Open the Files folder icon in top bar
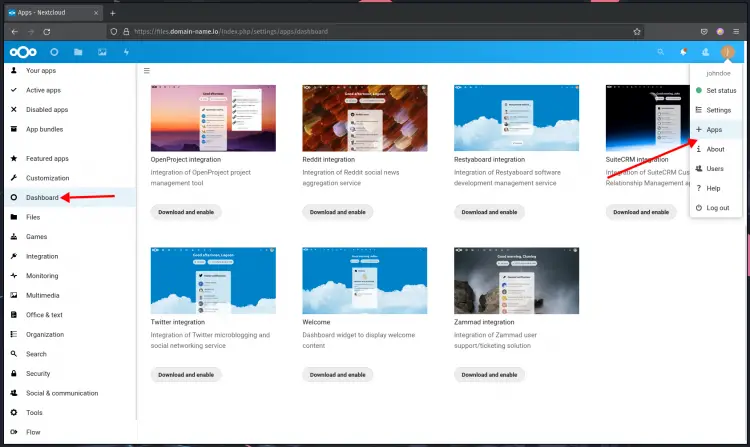 (78, 52)
